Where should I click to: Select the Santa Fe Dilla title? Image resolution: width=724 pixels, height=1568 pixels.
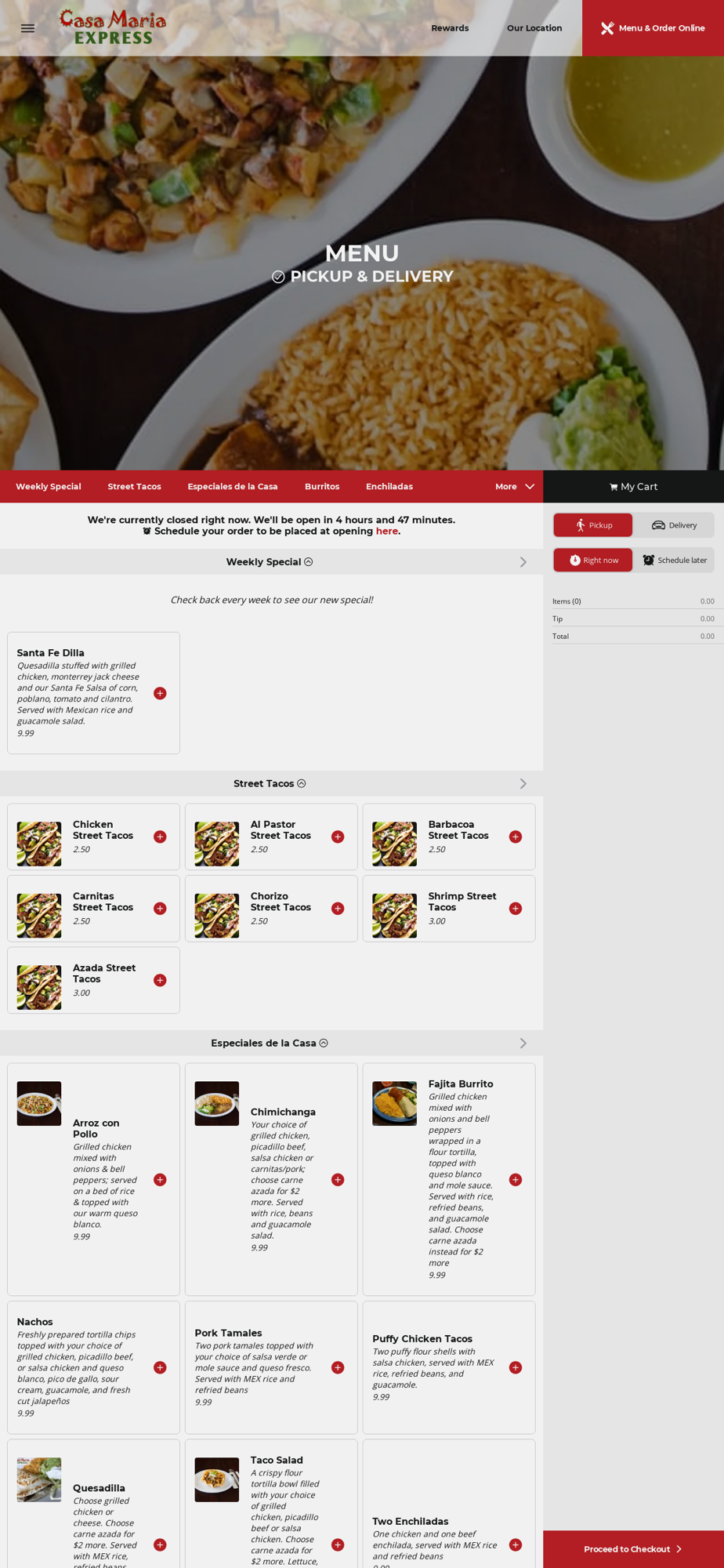51,653
